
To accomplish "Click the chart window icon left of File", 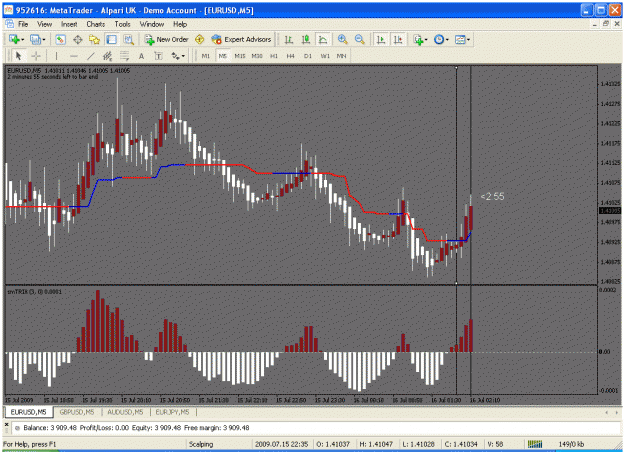I will coord(10,24).
